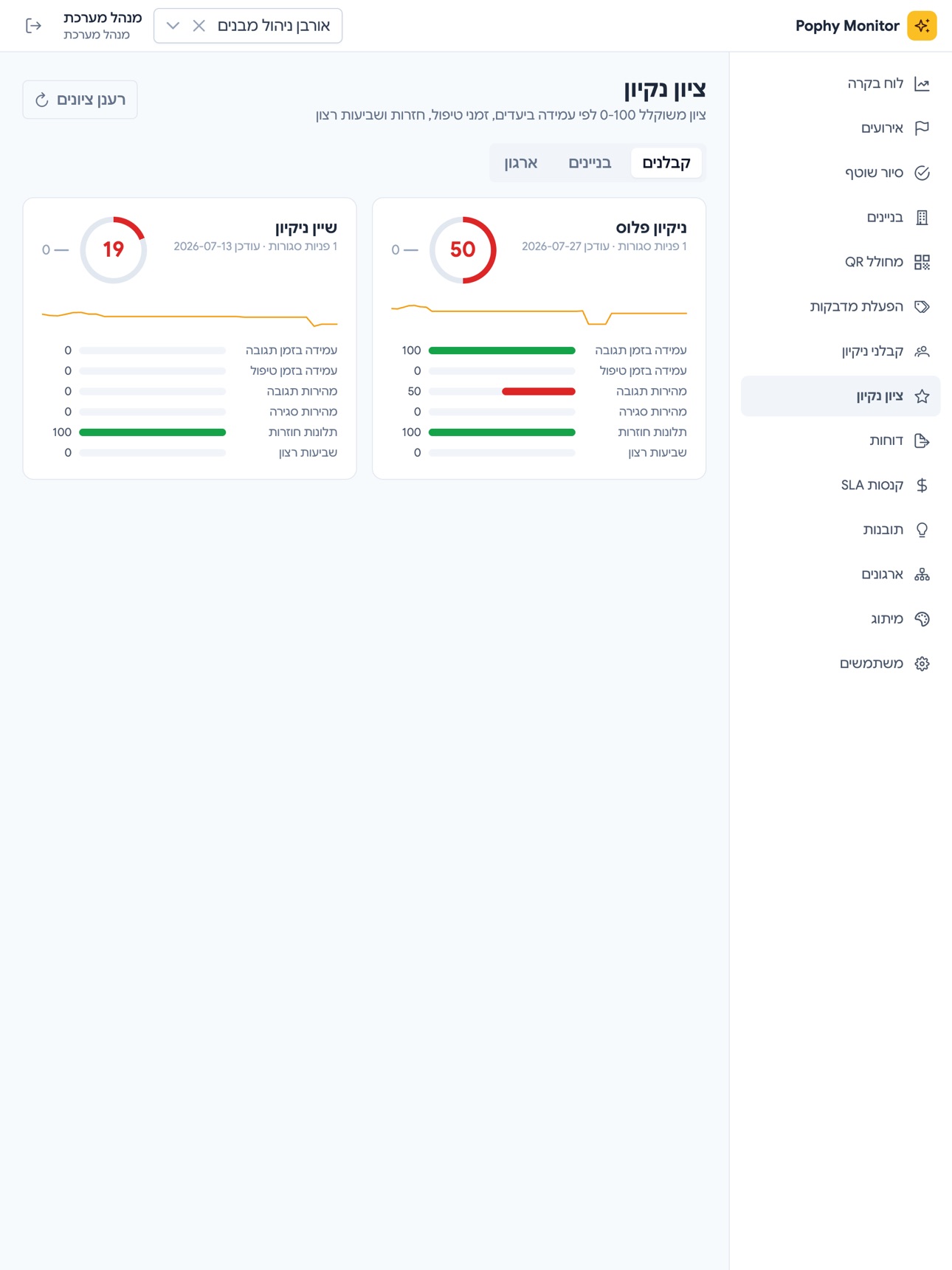Click green תלונות חוזרות bar in שיין ניקיון

(152, 432)
